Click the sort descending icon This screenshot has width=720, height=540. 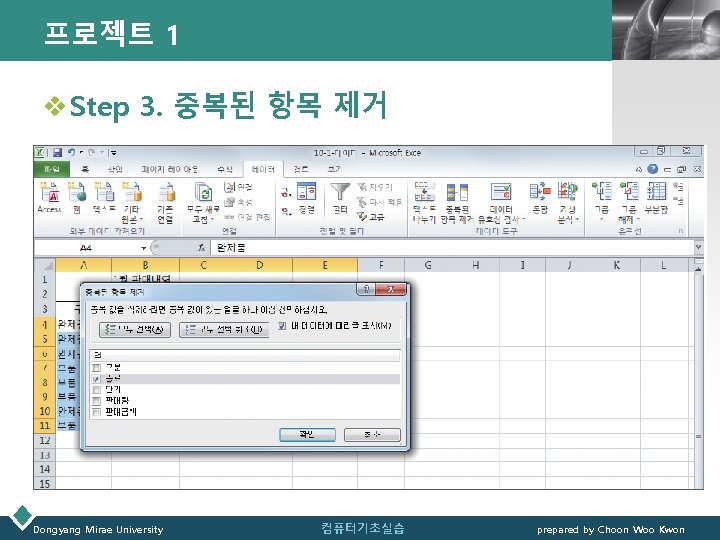287,212
